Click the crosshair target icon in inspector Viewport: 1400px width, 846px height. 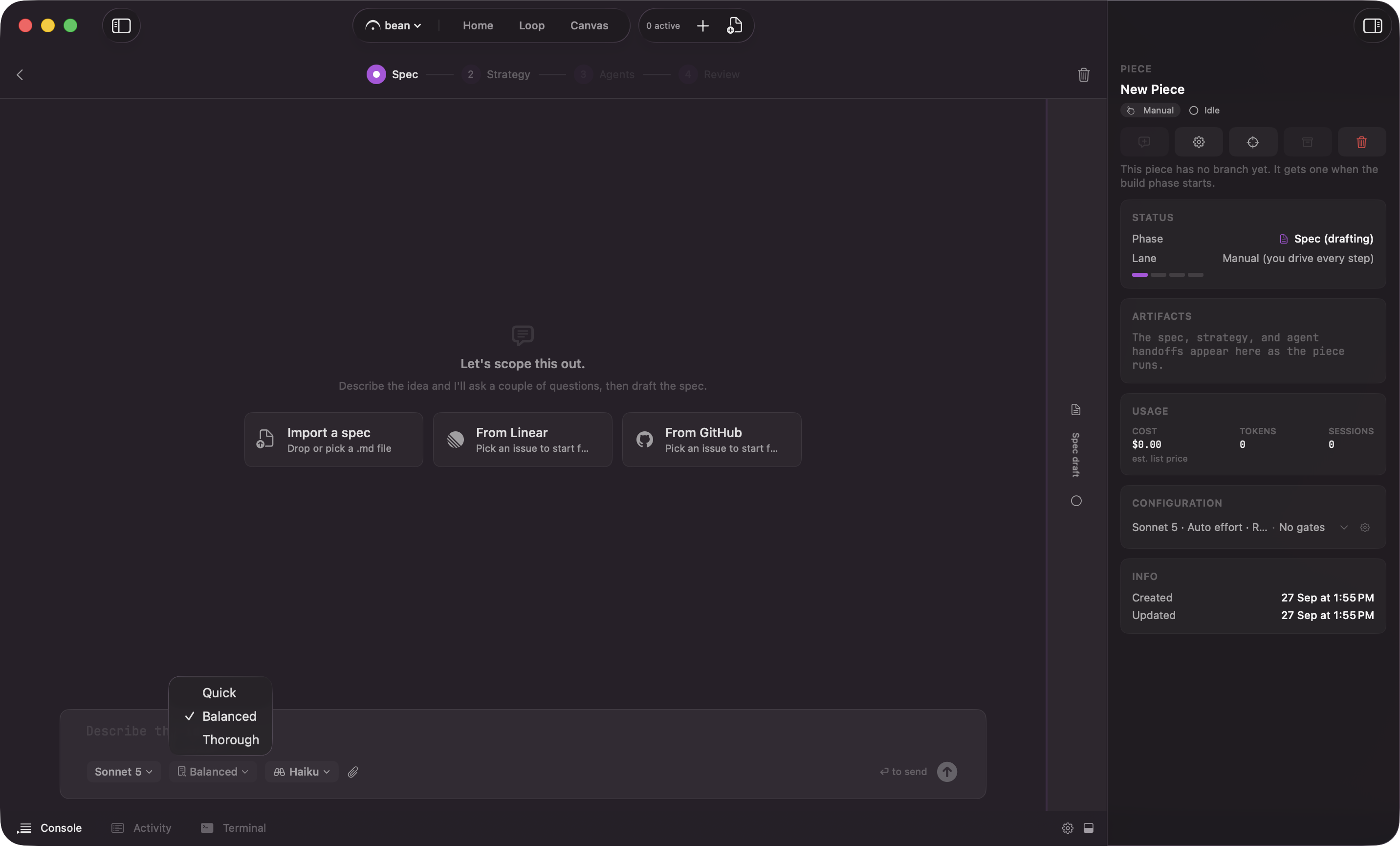point(1252,141)
